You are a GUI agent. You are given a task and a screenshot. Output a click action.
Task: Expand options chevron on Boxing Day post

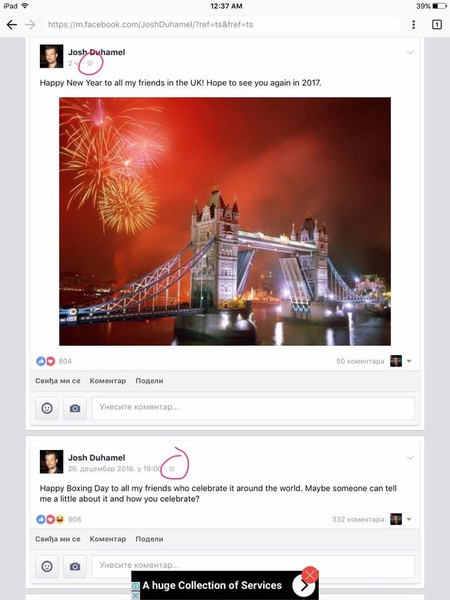pos(410,458)
